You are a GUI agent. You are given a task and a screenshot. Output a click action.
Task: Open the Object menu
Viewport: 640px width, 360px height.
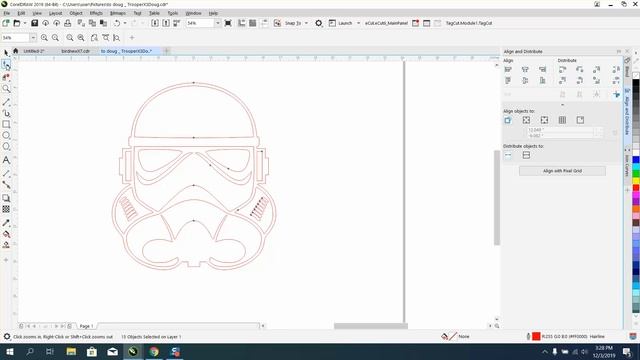76,13
